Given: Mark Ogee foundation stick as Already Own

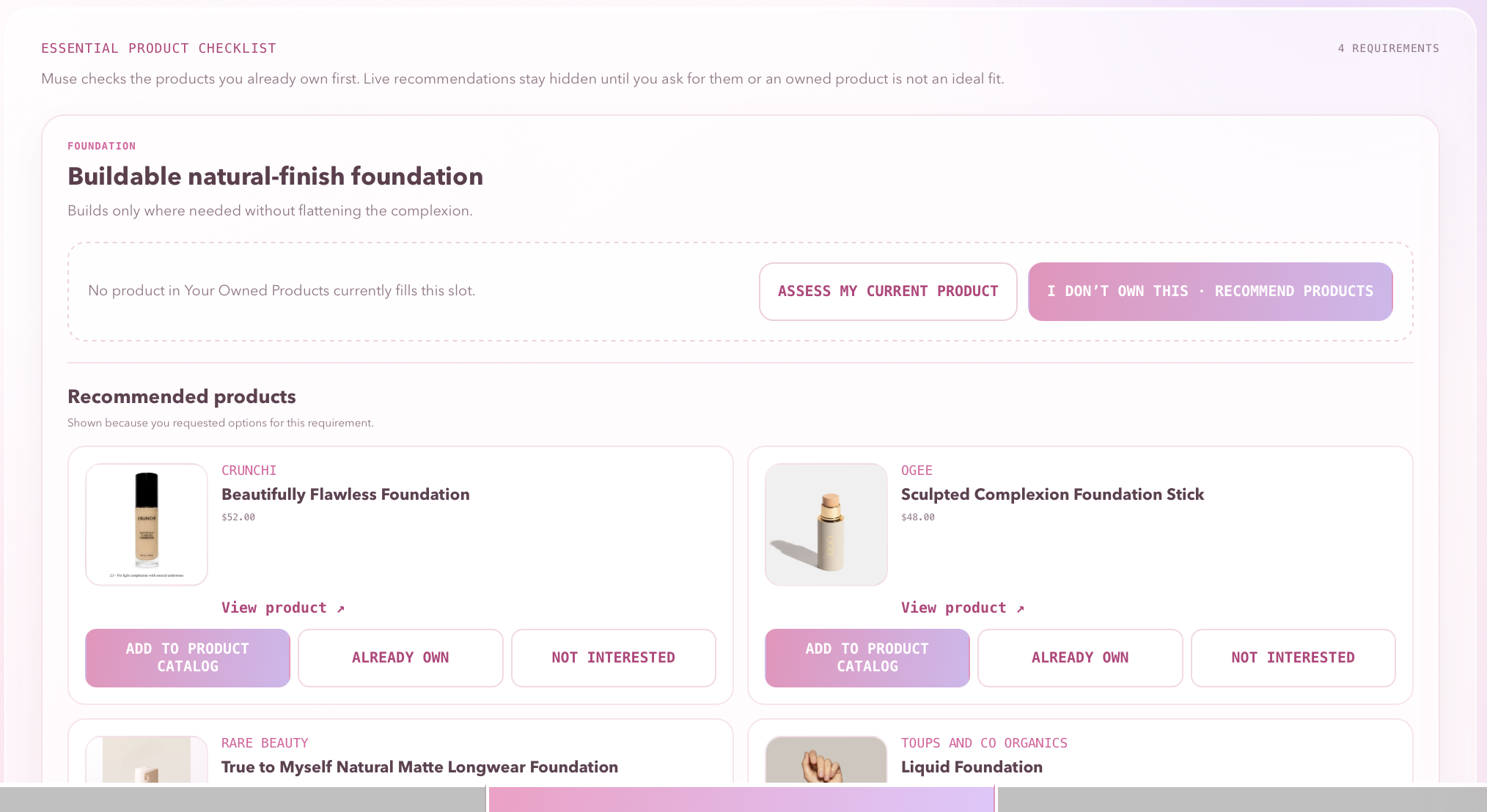Looking at the screenshot, I should click(x=1080, y=658).
